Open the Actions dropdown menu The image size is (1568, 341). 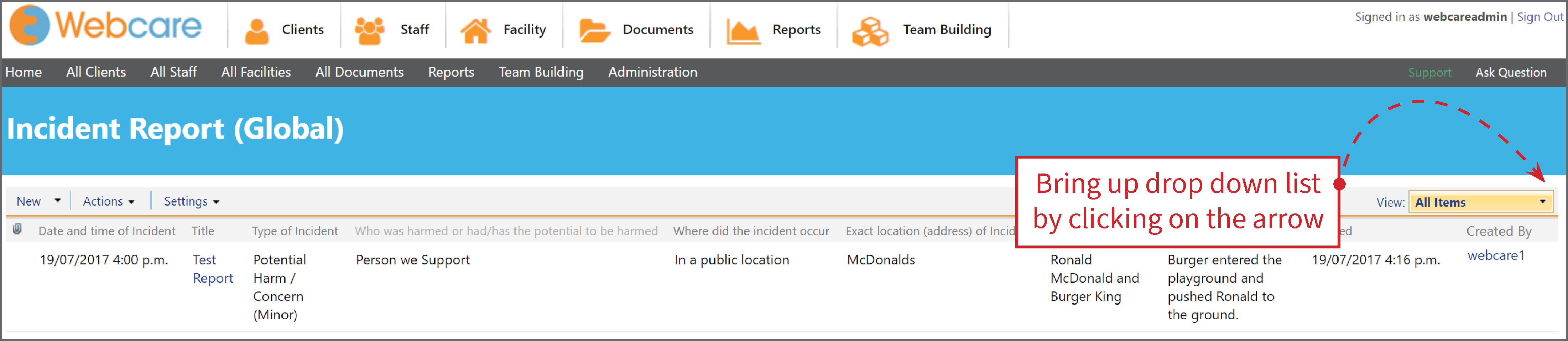108,201
